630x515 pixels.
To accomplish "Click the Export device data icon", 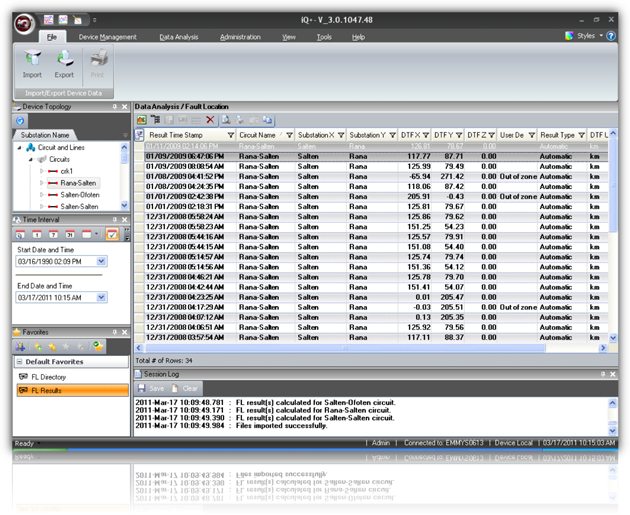I will click(64, 58).
